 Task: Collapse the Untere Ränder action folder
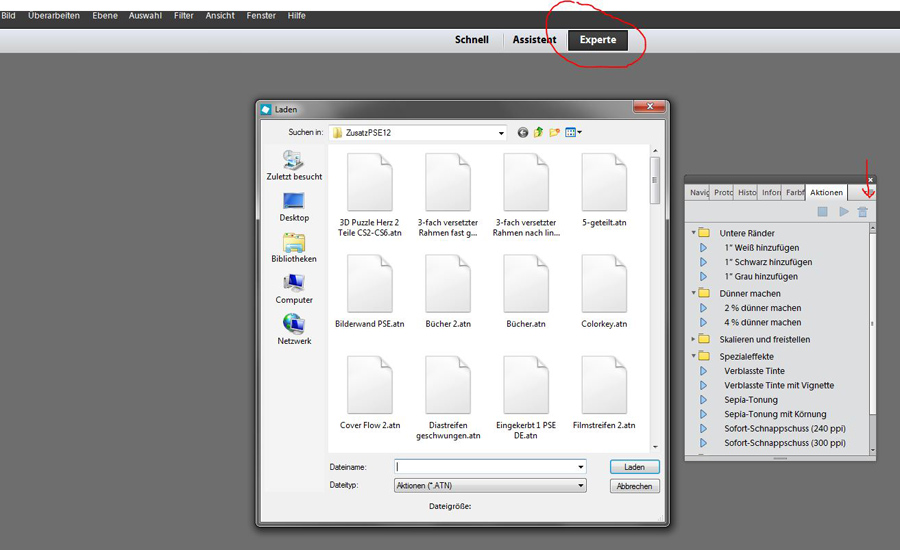(692, 233)
